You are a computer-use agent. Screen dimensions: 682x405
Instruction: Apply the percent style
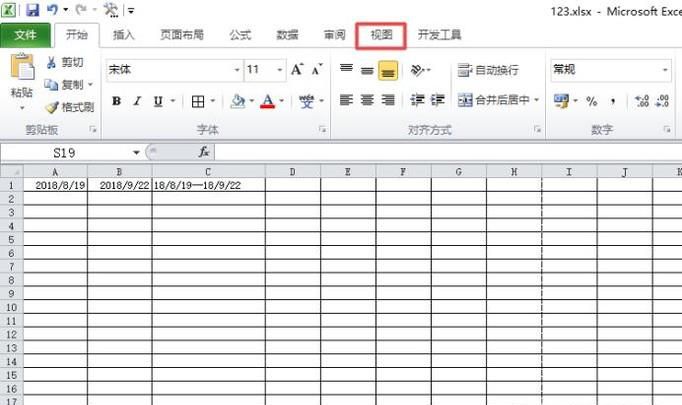pos(592,101)
